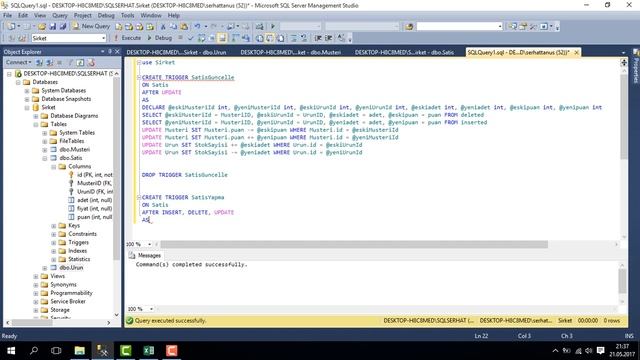Toggle the highlighted Include Actual Execution Plan icon
Image resolution: width=640 pixels, height=360 pixels.
point(222,38)
